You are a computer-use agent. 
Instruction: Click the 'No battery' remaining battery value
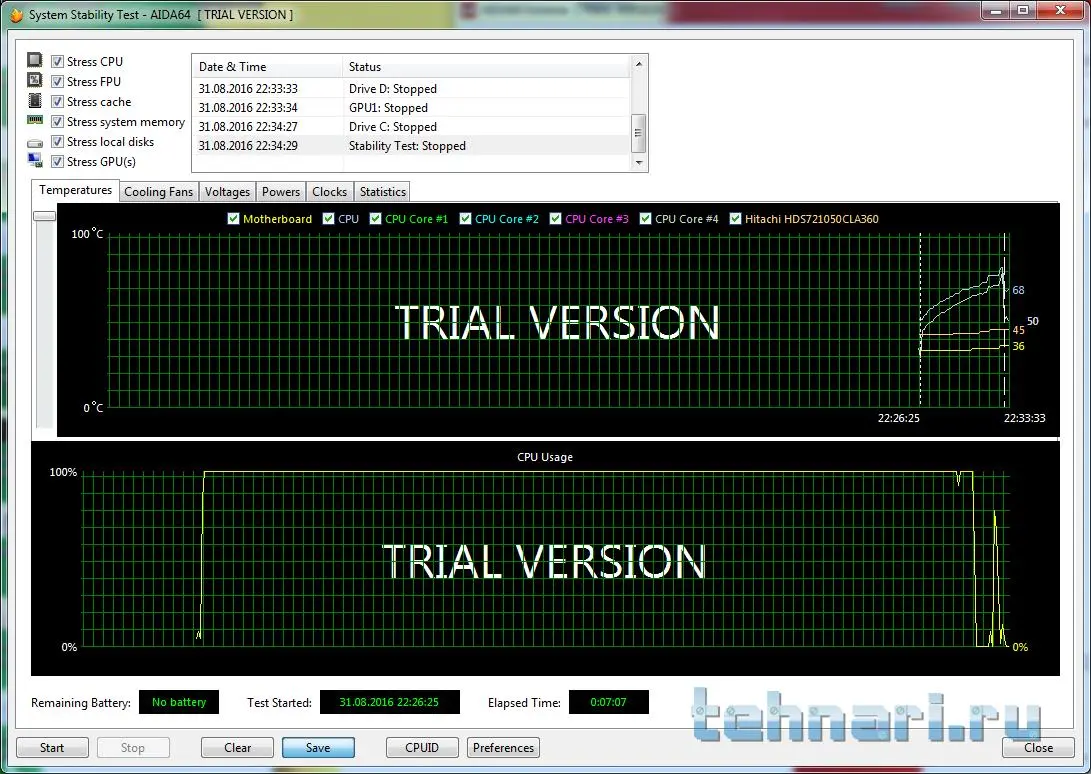pyautogui.click(x=179, y=702)
